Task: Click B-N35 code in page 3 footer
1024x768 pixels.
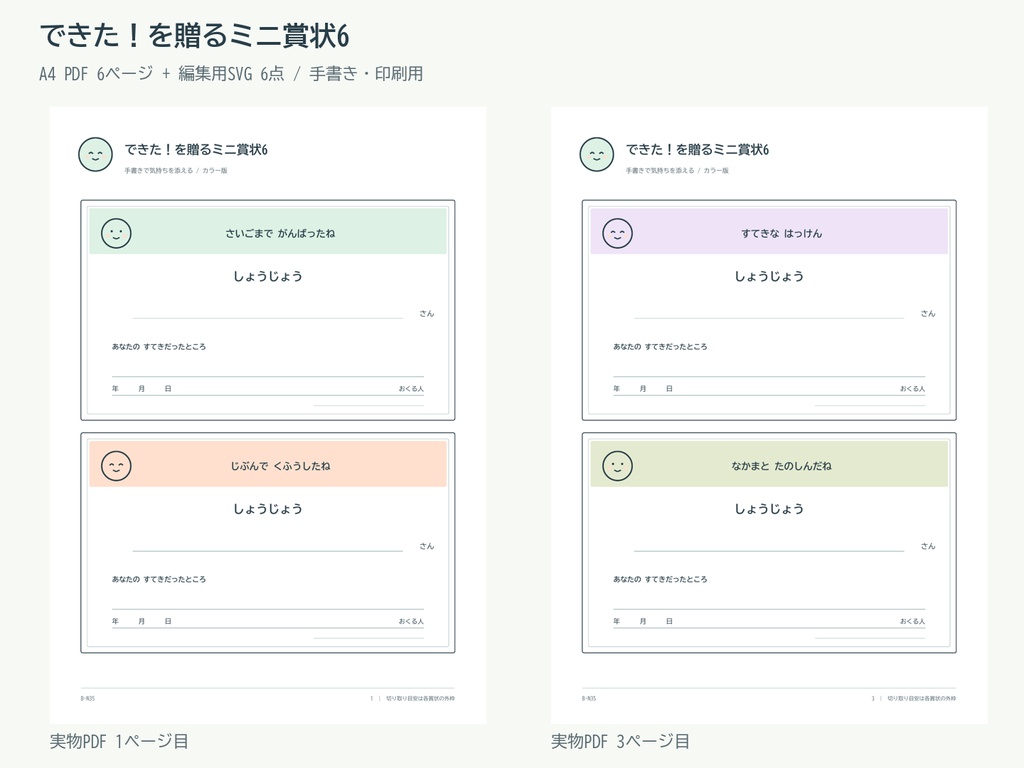Action: pyautogui.click(x=589, y=698)
